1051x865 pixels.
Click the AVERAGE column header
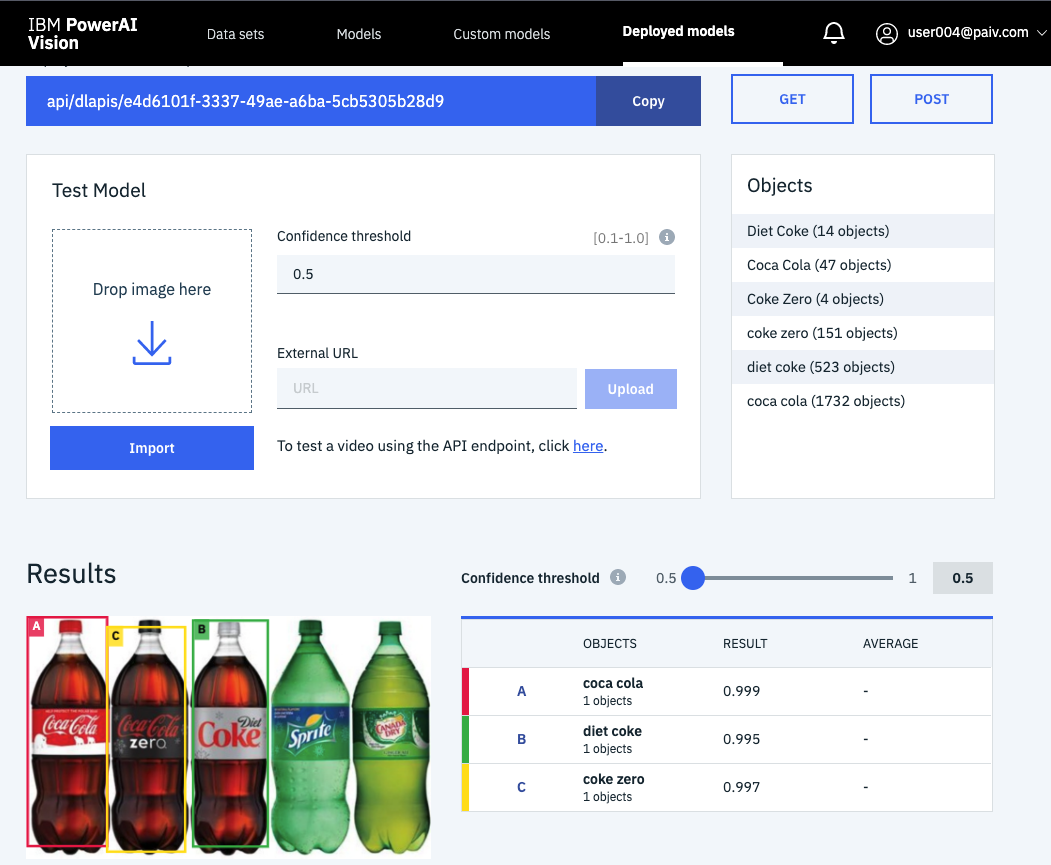pyautogui.click(x=890, y=644)
